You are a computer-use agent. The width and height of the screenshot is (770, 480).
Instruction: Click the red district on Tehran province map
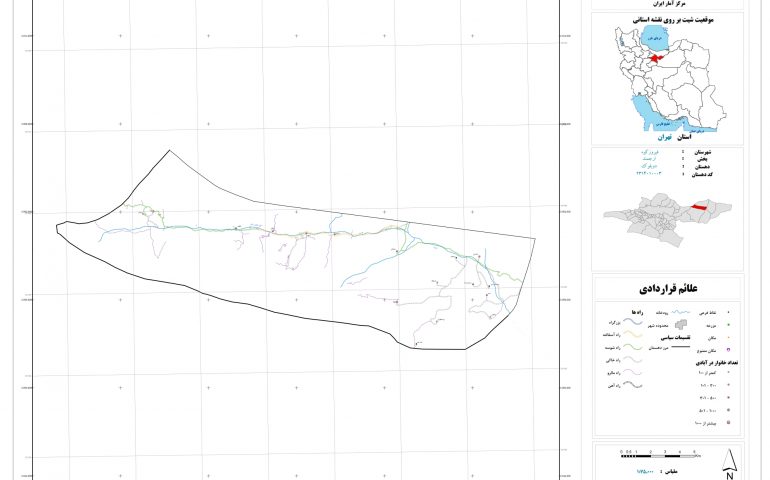699,206
